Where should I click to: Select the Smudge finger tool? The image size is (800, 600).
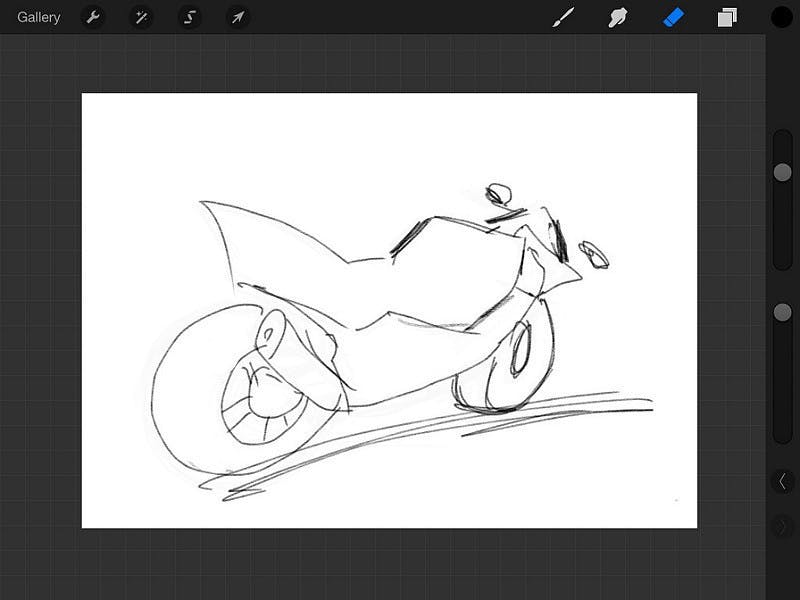click(x=618, y=17)
